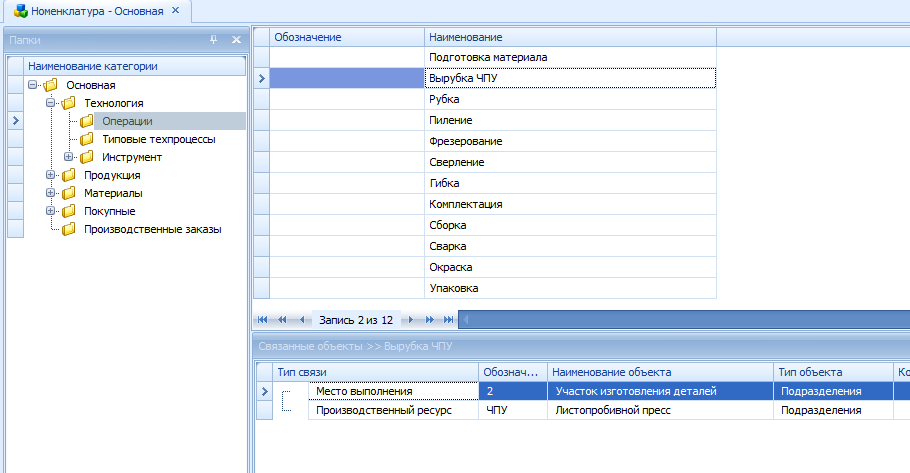Image resolution: width=910 pixels, height=473 pixels.
Task: Sort by Обозначение column header
Action: (x=347, y=37)
